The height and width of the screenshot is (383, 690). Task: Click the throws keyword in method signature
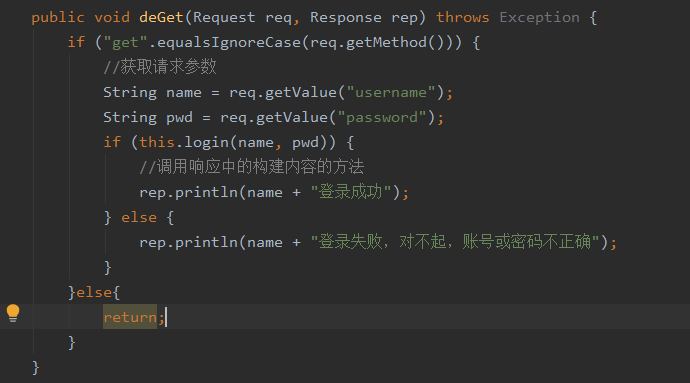462,17
